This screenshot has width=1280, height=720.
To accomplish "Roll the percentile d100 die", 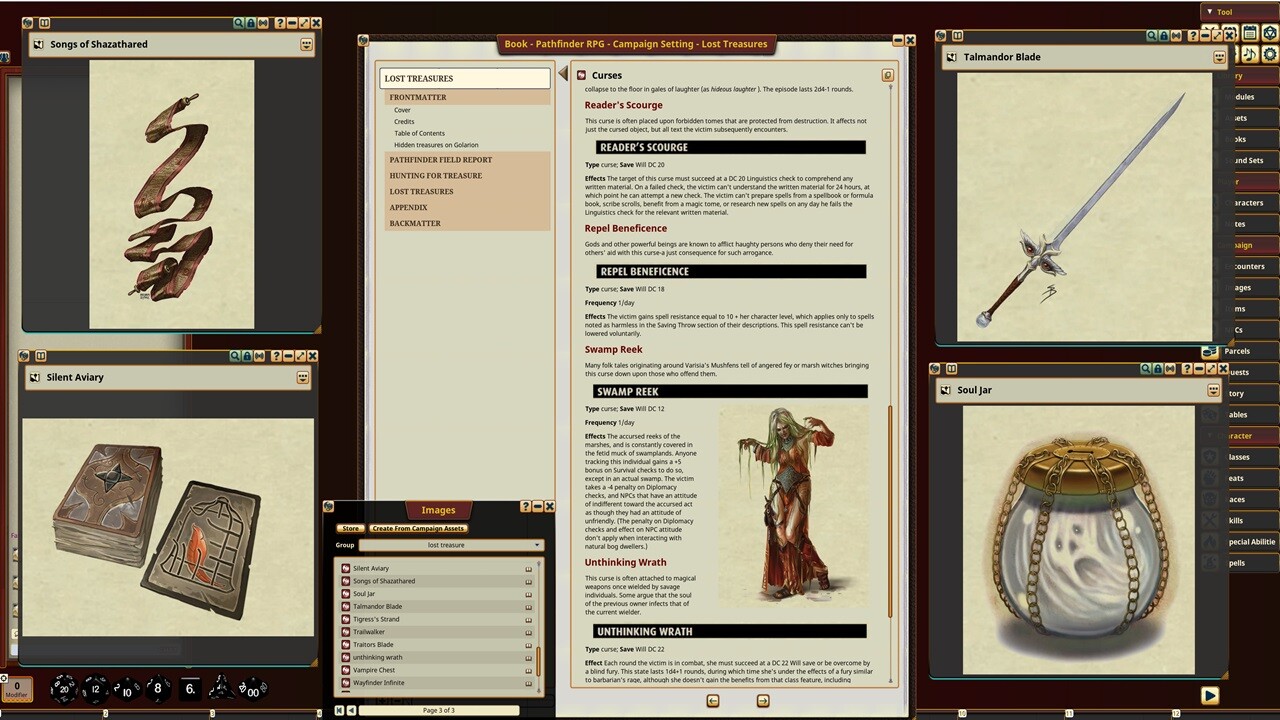I will click(x=253, y=690).
